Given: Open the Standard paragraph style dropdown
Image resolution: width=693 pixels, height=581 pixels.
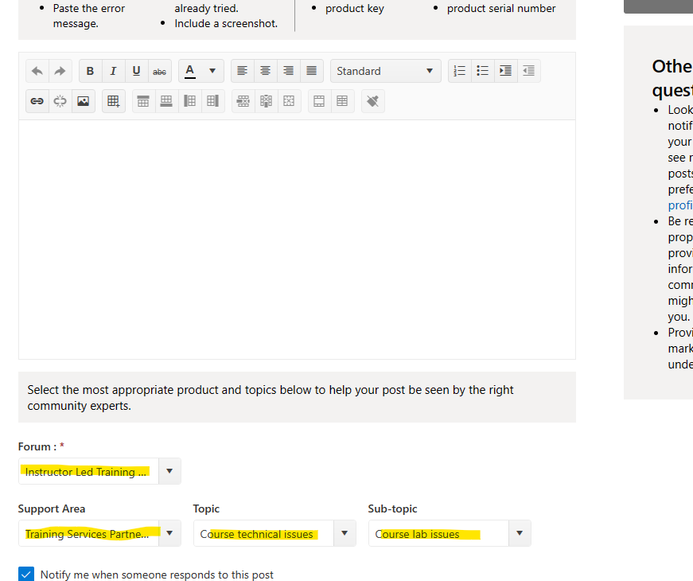Looking at the screenshot, I should point(385,71).
